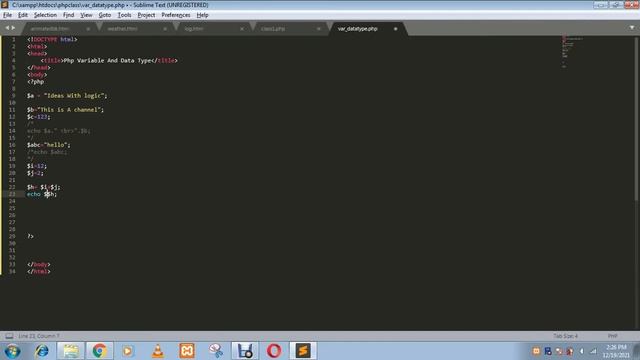Close the class1.php tab
Image resolution: width=640 pixels, height=360 pixels.
(x=318, y=29)
